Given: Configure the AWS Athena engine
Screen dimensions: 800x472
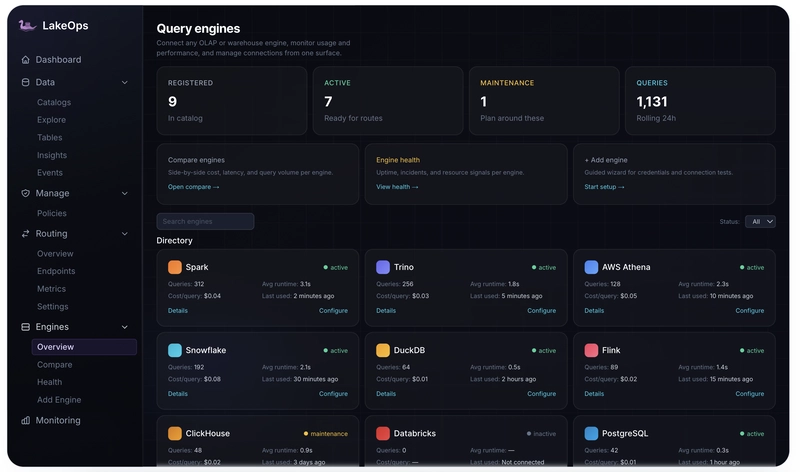Looking at the screenshot, I should [749, 311].
